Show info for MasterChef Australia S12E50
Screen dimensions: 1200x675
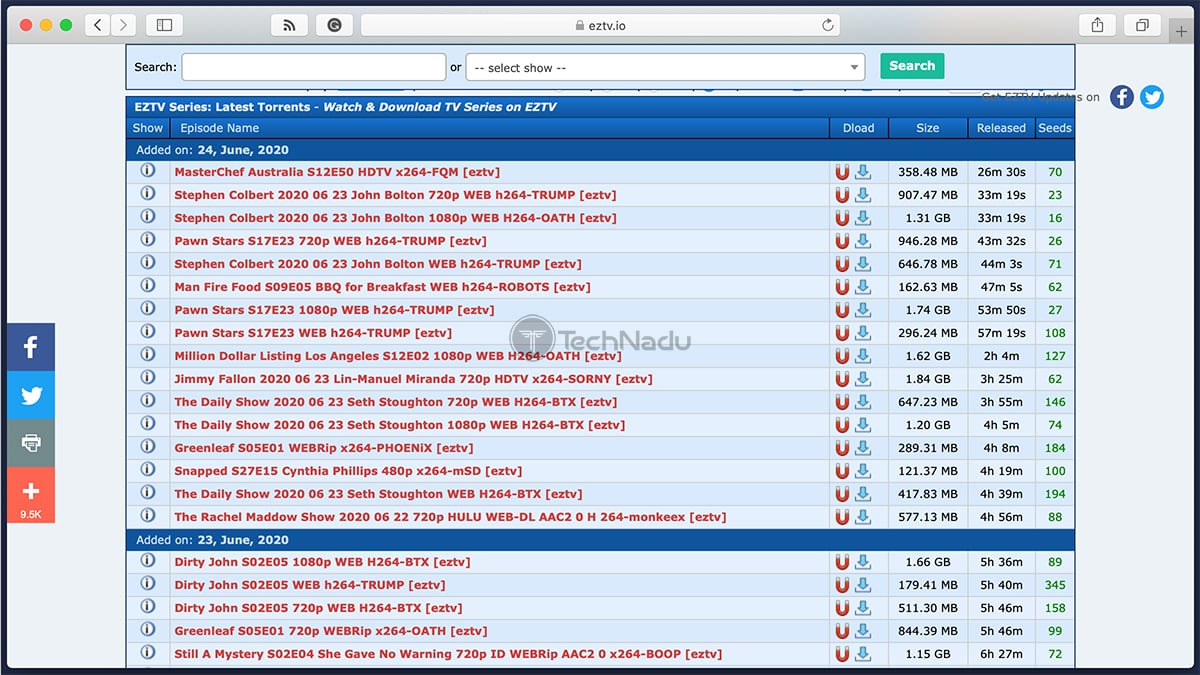pos(148,171)
